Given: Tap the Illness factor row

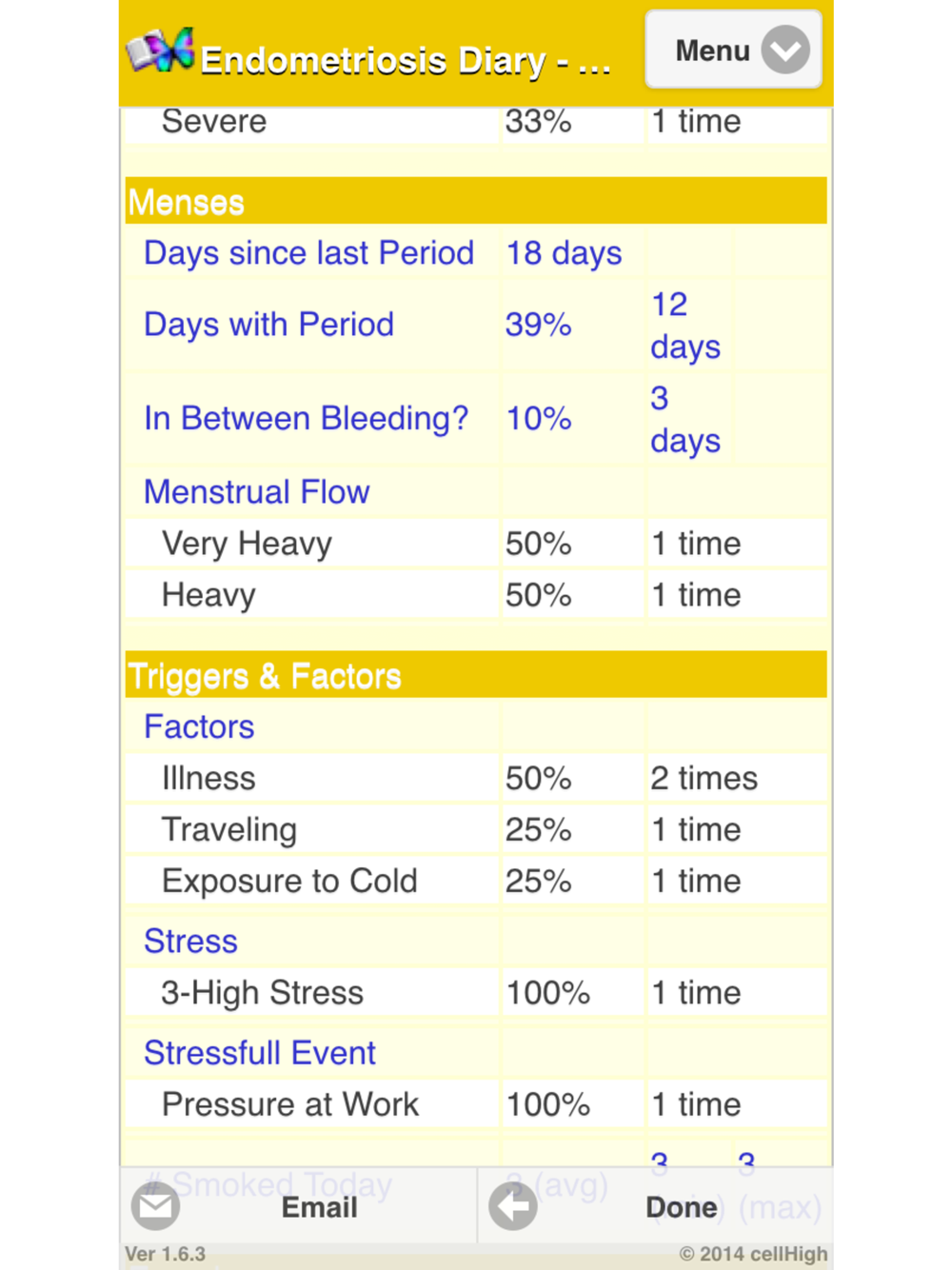Looking at the screenshot, I should tap(208, 779).
